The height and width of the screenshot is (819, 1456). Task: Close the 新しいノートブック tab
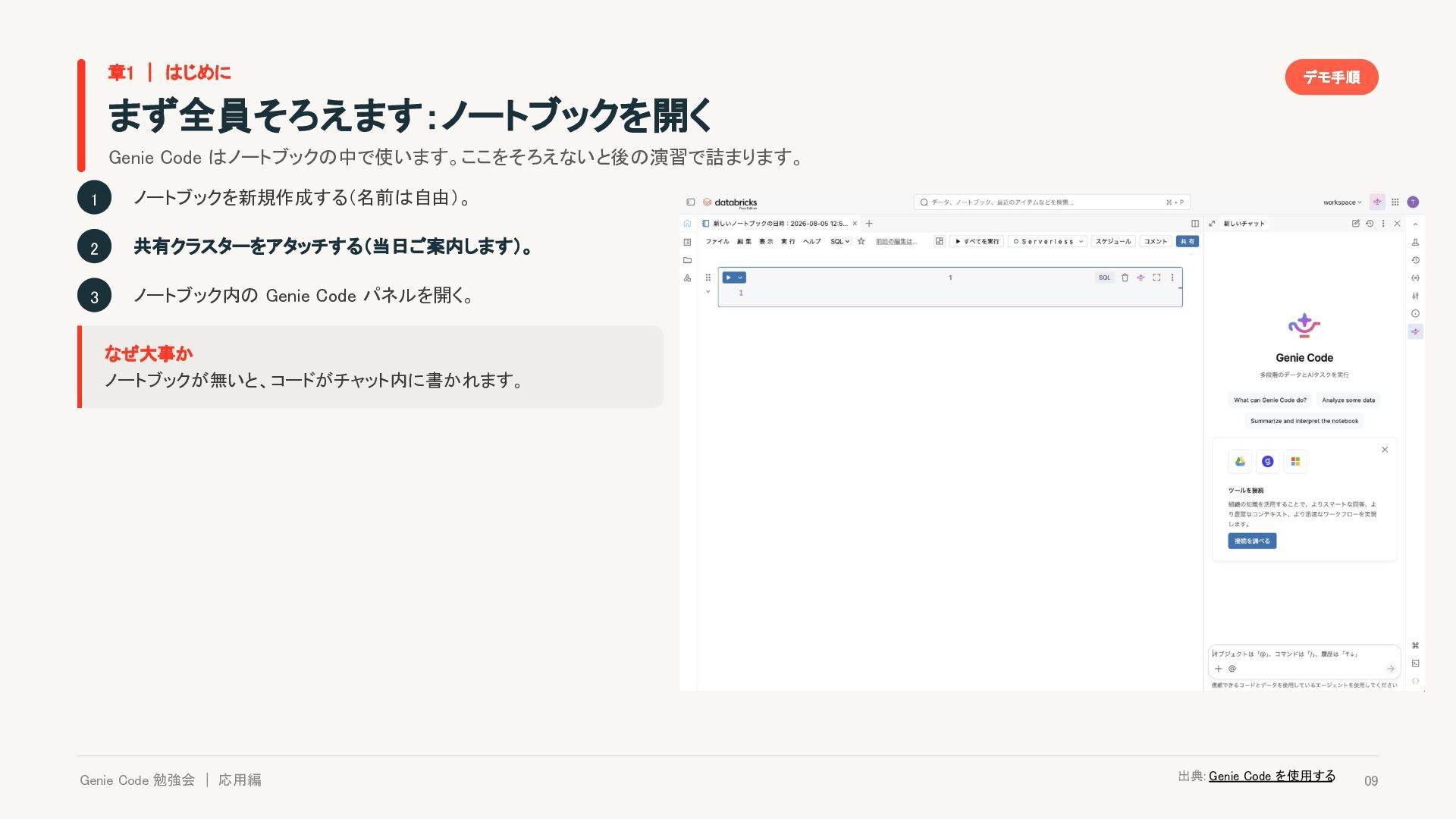855,224
